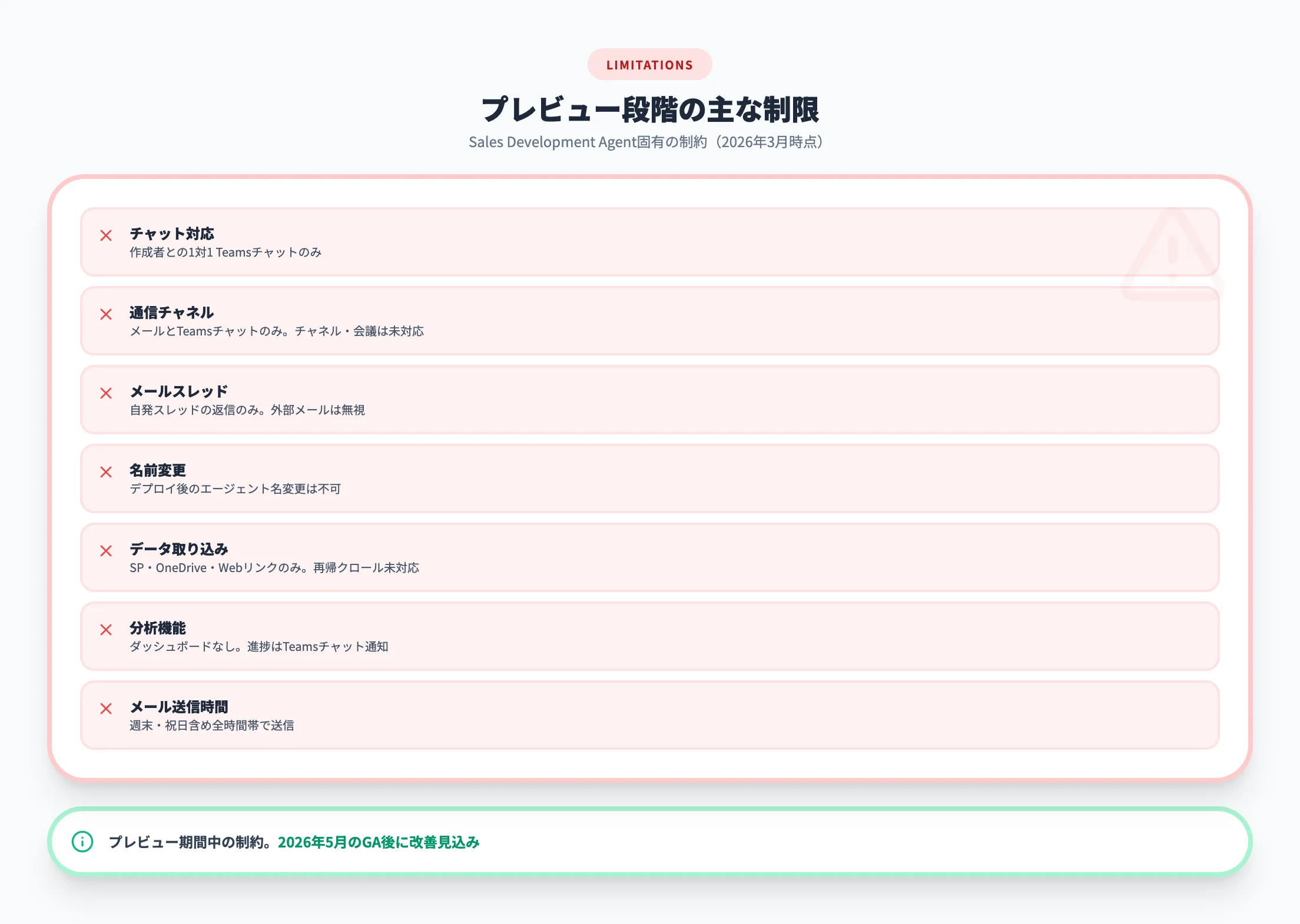The height and width of the screenshot is (924, 1300).
Task: Click the X icon beside データ取り込み
Action: pyautogui.click(x=107, y=551)
